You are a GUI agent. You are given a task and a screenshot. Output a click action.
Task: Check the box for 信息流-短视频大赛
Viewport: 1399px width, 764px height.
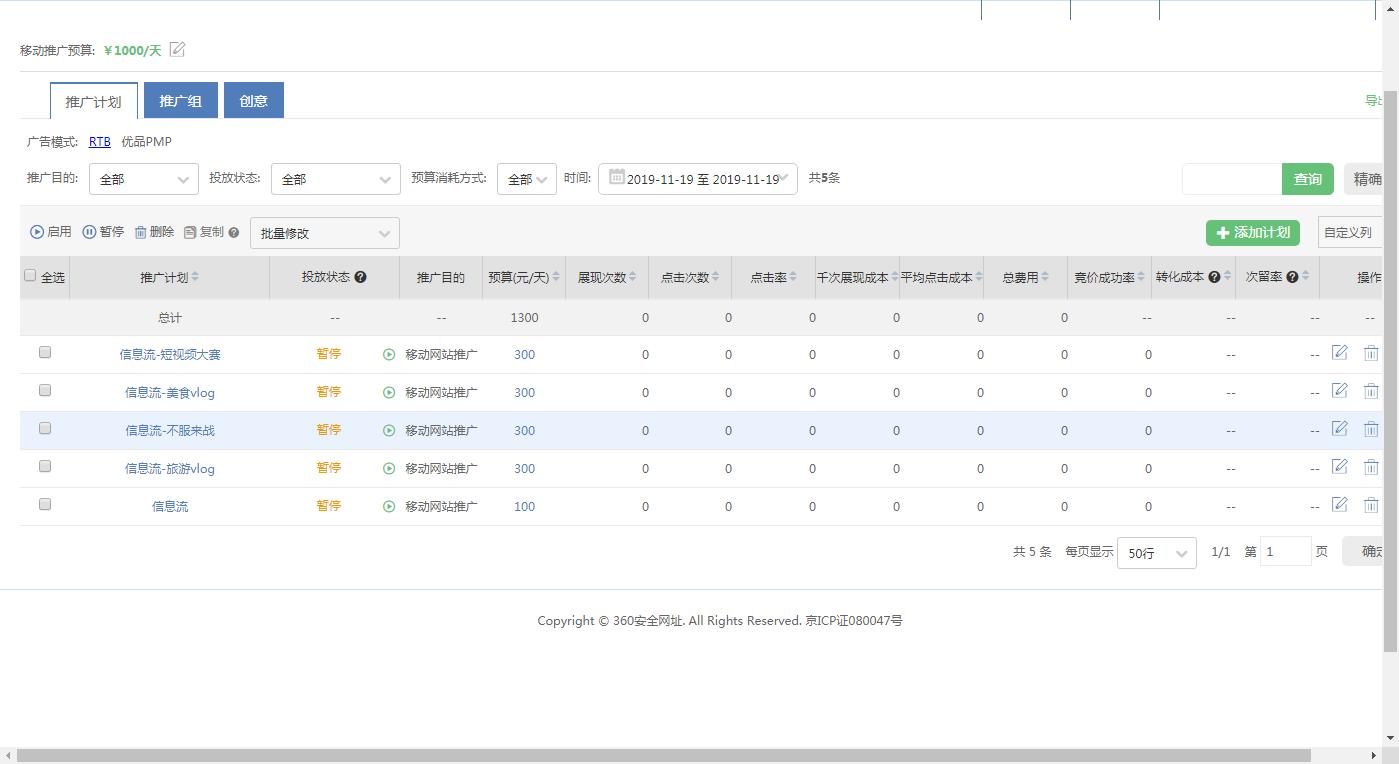pos(45,352)
